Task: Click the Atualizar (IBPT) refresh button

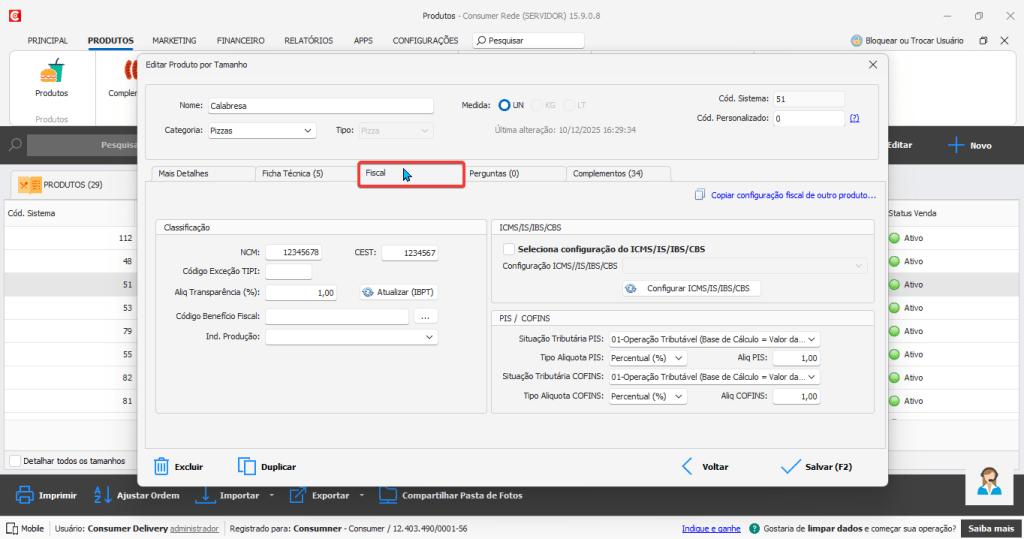Action: coord(399,292)
